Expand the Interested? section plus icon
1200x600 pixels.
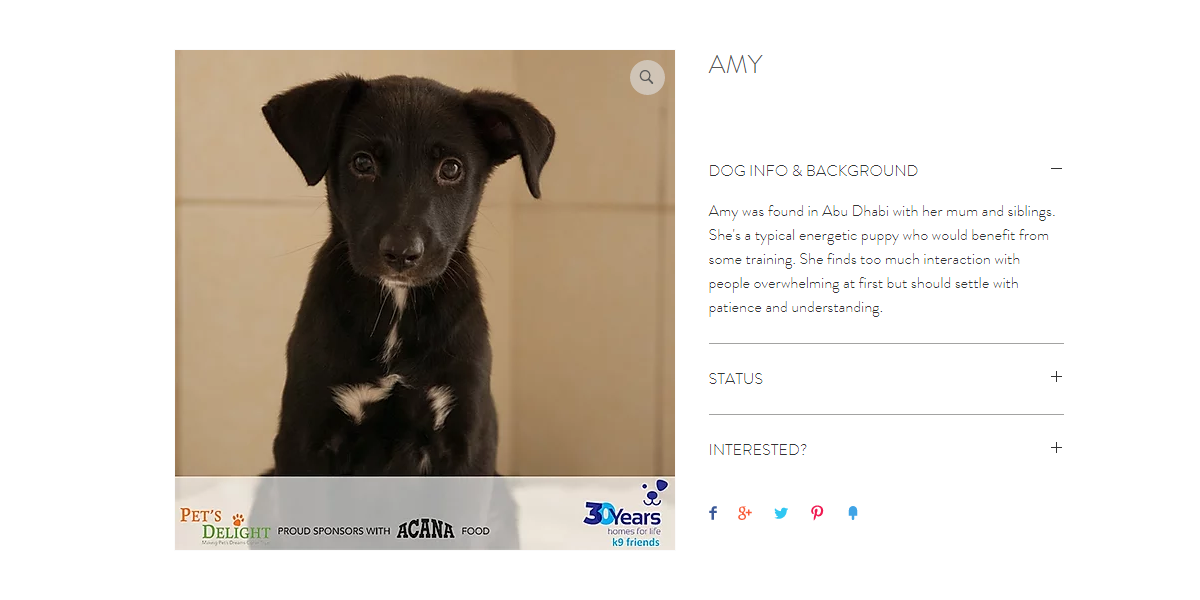(1056, 448)
